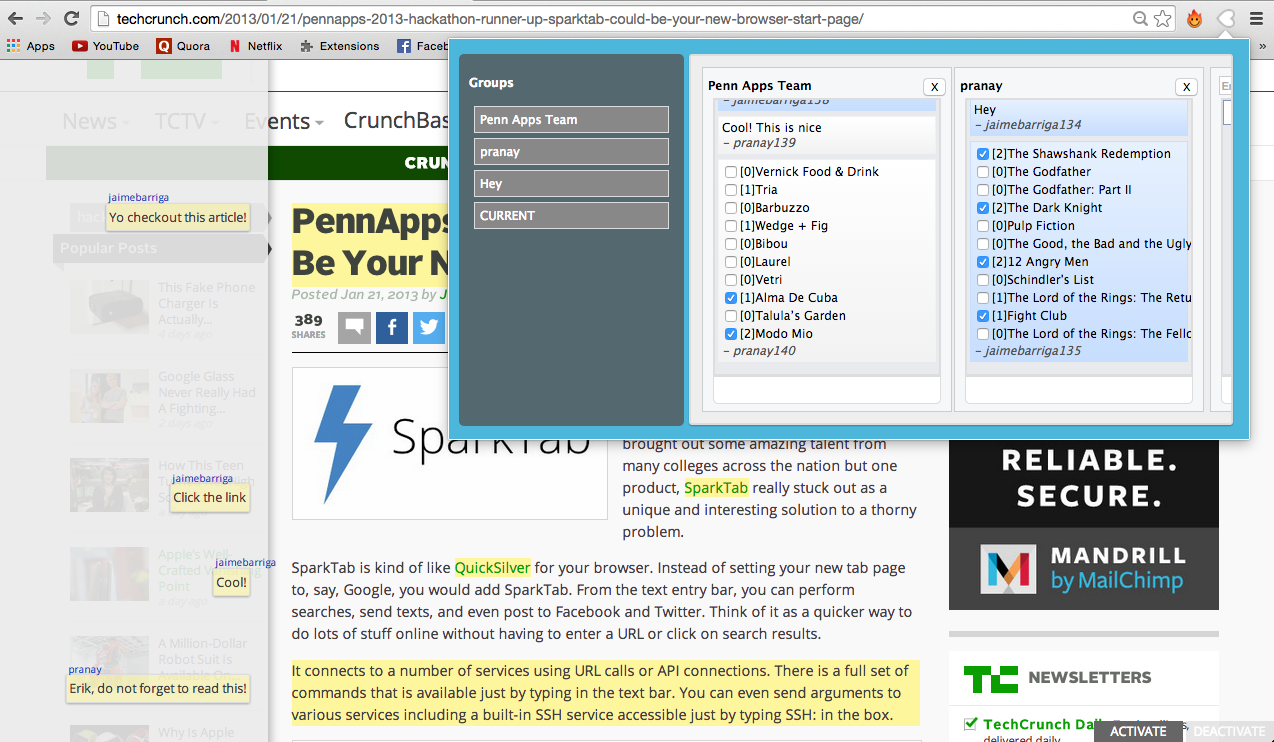Image resolution: width=1274 pixels, height=742 pixels.
Task: Follow the SparkTab hyperlink in the article
Action: tap(716, 488)
